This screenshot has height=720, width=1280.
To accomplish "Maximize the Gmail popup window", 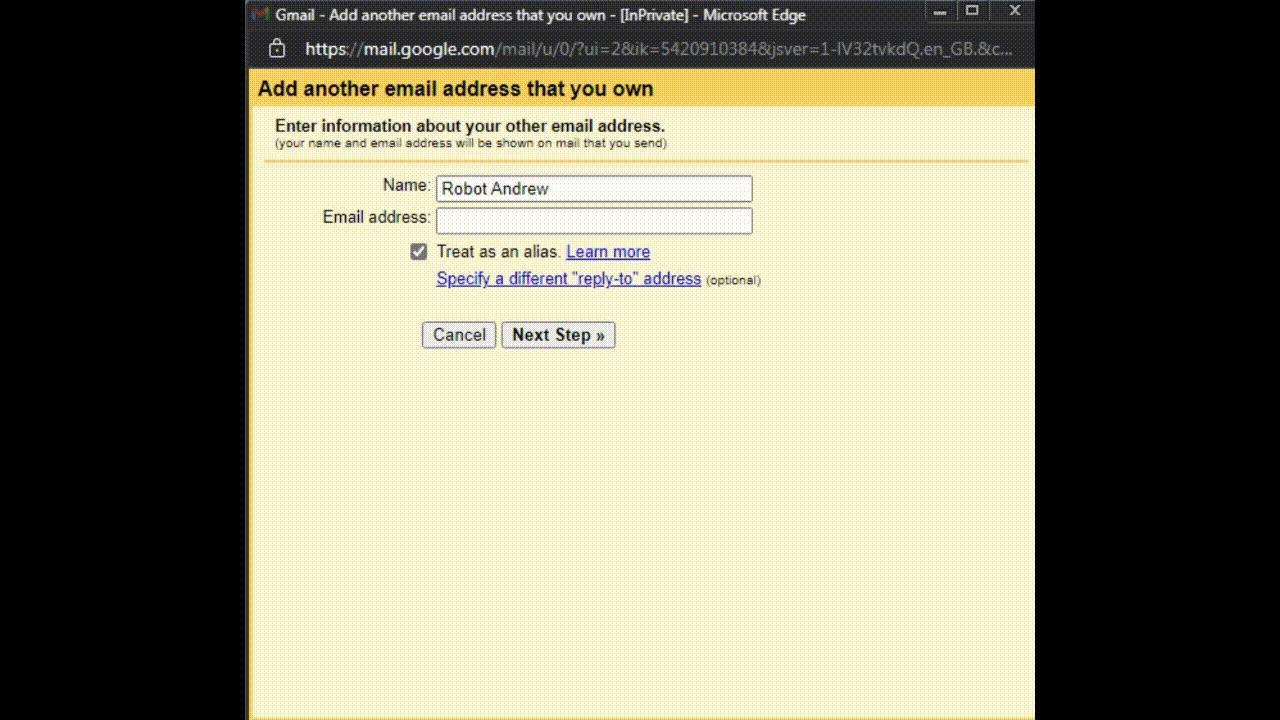I will click(972, 12).
